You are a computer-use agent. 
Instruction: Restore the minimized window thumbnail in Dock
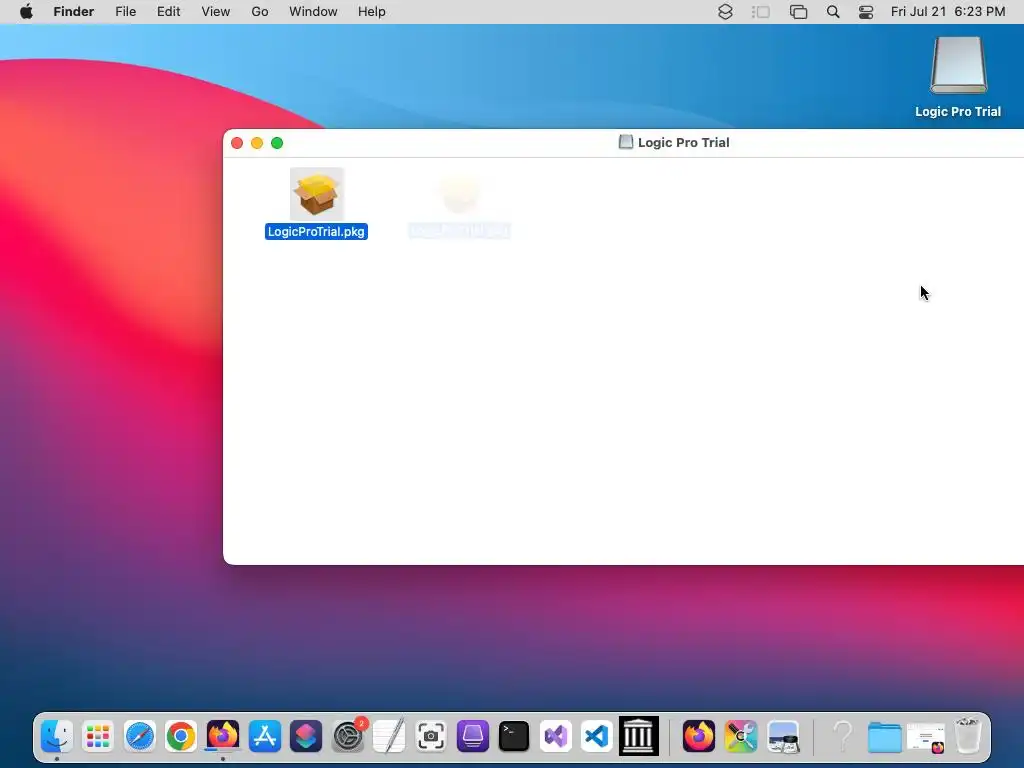(x=926, y=738)
